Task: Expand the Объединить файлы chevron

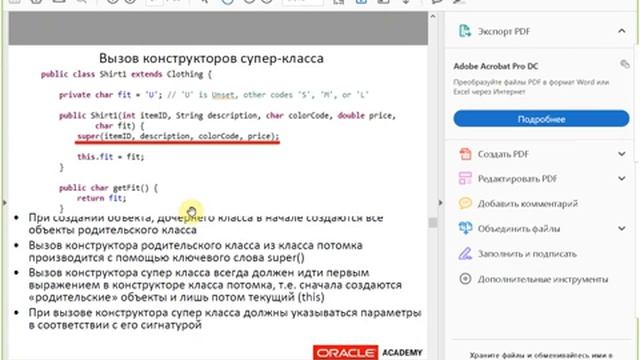Action: pos(622,228)
